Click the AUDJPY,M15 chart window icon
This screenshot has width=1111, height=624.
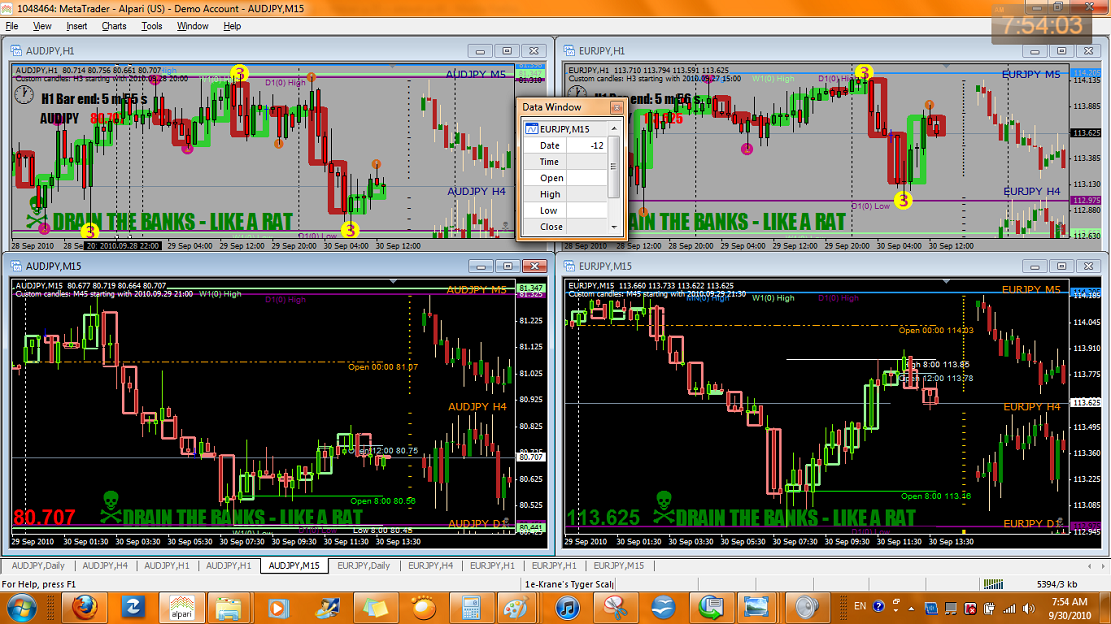[x=16, y=266]
